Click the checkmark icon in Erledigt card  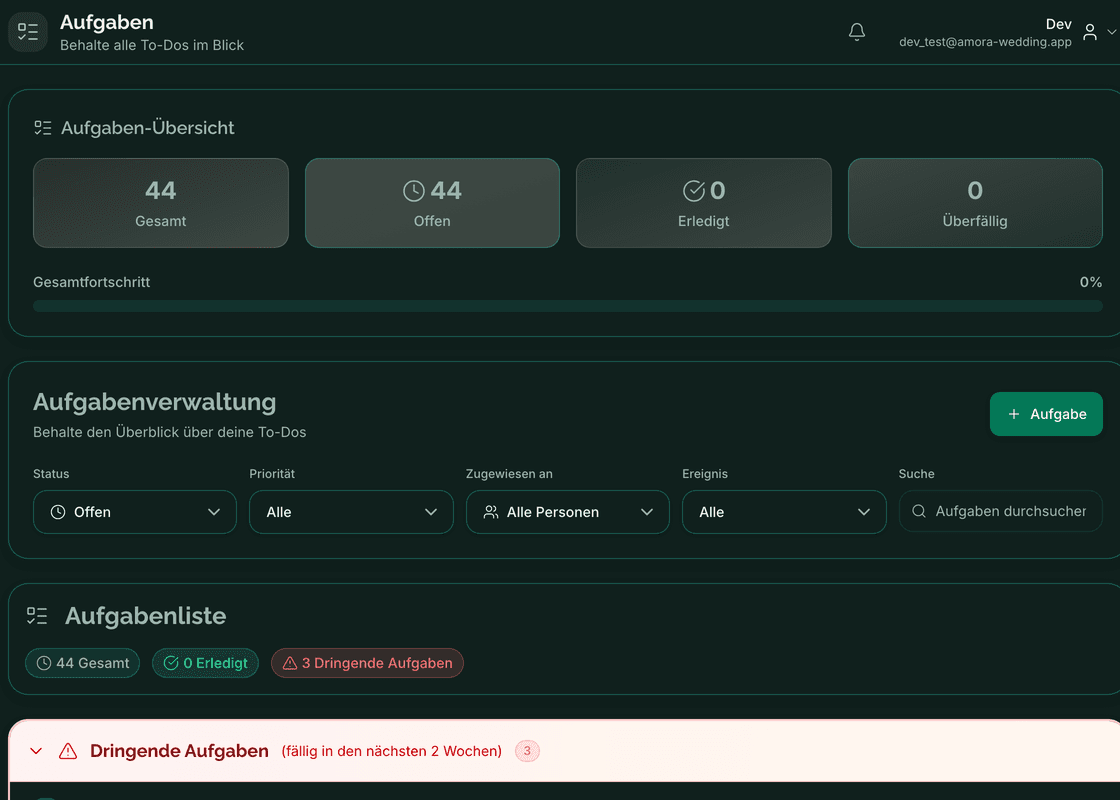(x=694, y=191)
